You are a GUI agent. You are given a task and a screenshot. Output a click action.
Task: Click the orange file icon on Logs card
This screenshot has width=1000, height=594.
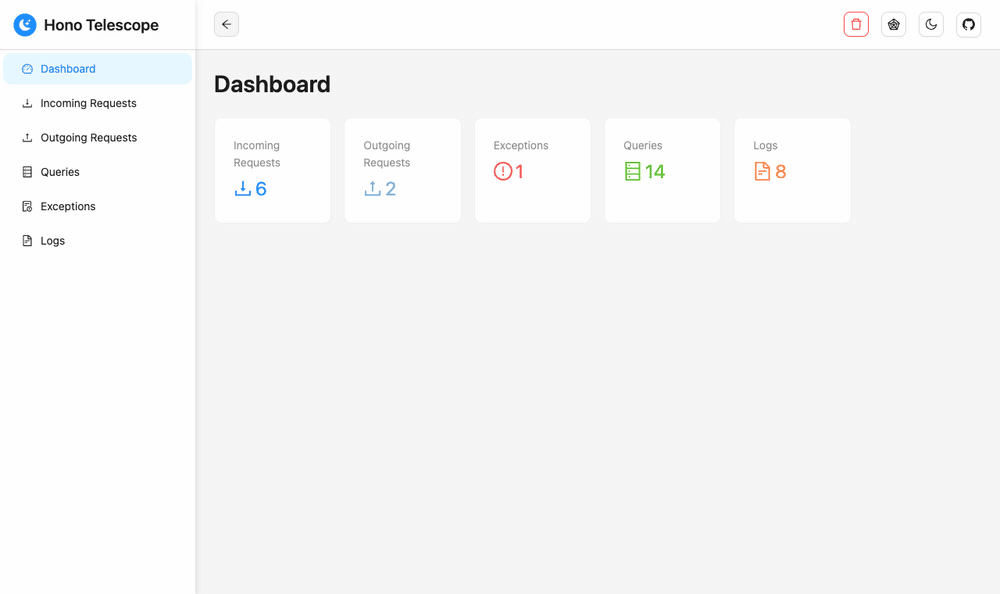click(x=762, y=172)
